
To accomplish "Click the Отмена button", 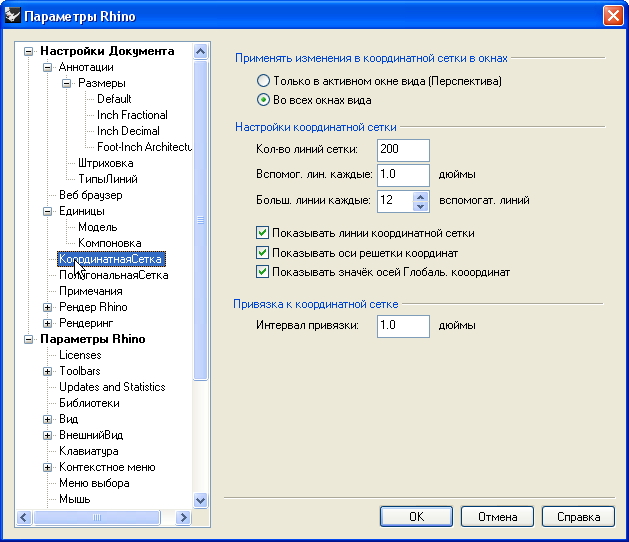I will pos(497,517).
